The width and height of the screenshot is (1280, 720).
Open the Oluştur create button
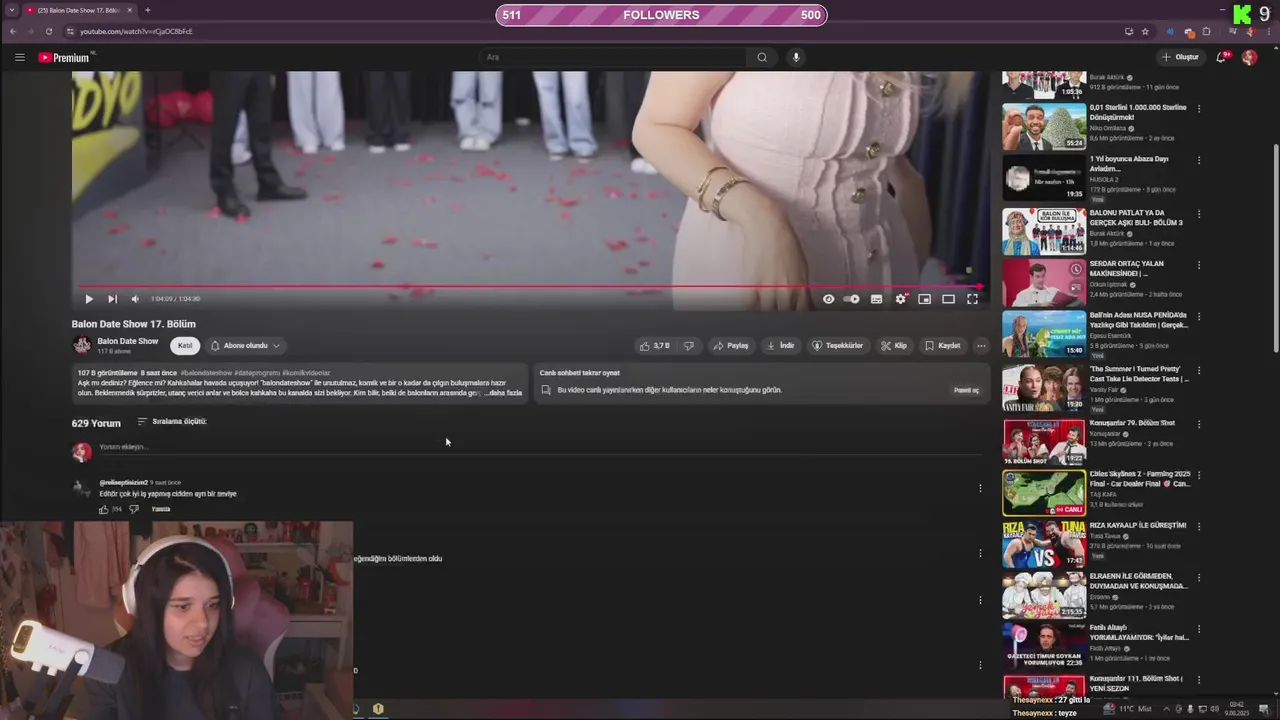pyautogui.click(x=1181, y=57)
